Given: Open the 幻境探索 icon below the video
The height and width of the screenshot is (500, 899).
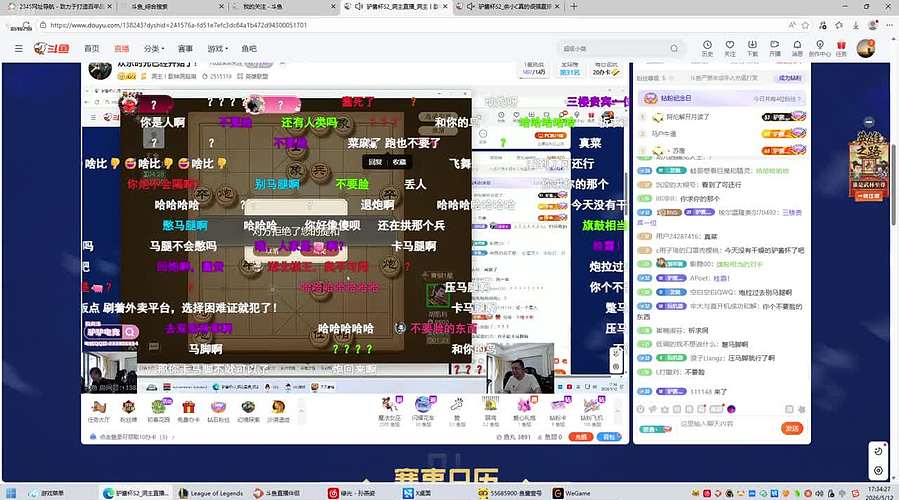Looking at the screenshot, I should (x=248, y=411).
